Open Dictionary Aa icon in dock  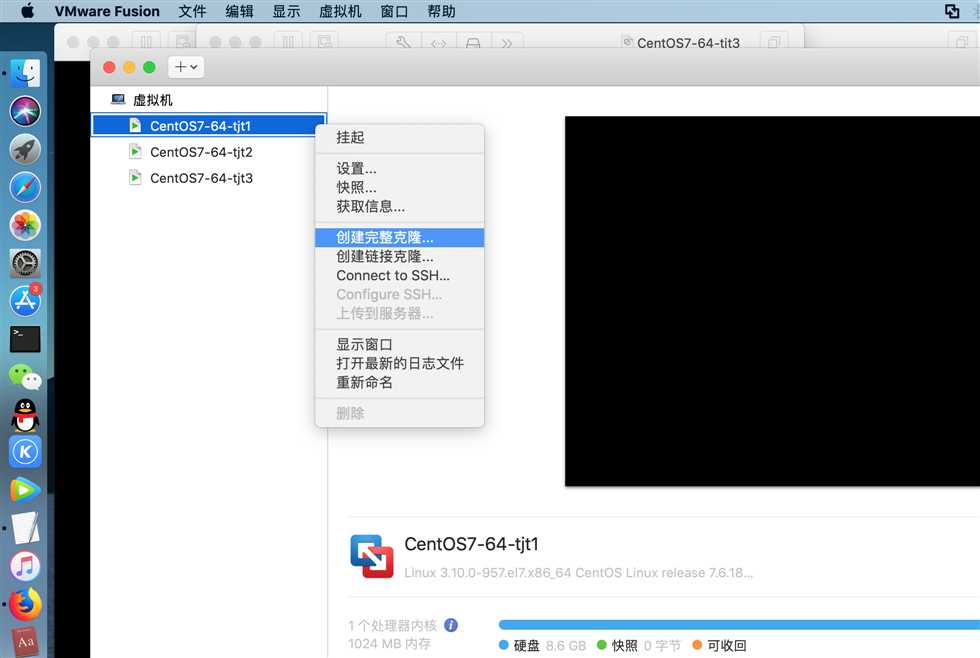(25, 642)
